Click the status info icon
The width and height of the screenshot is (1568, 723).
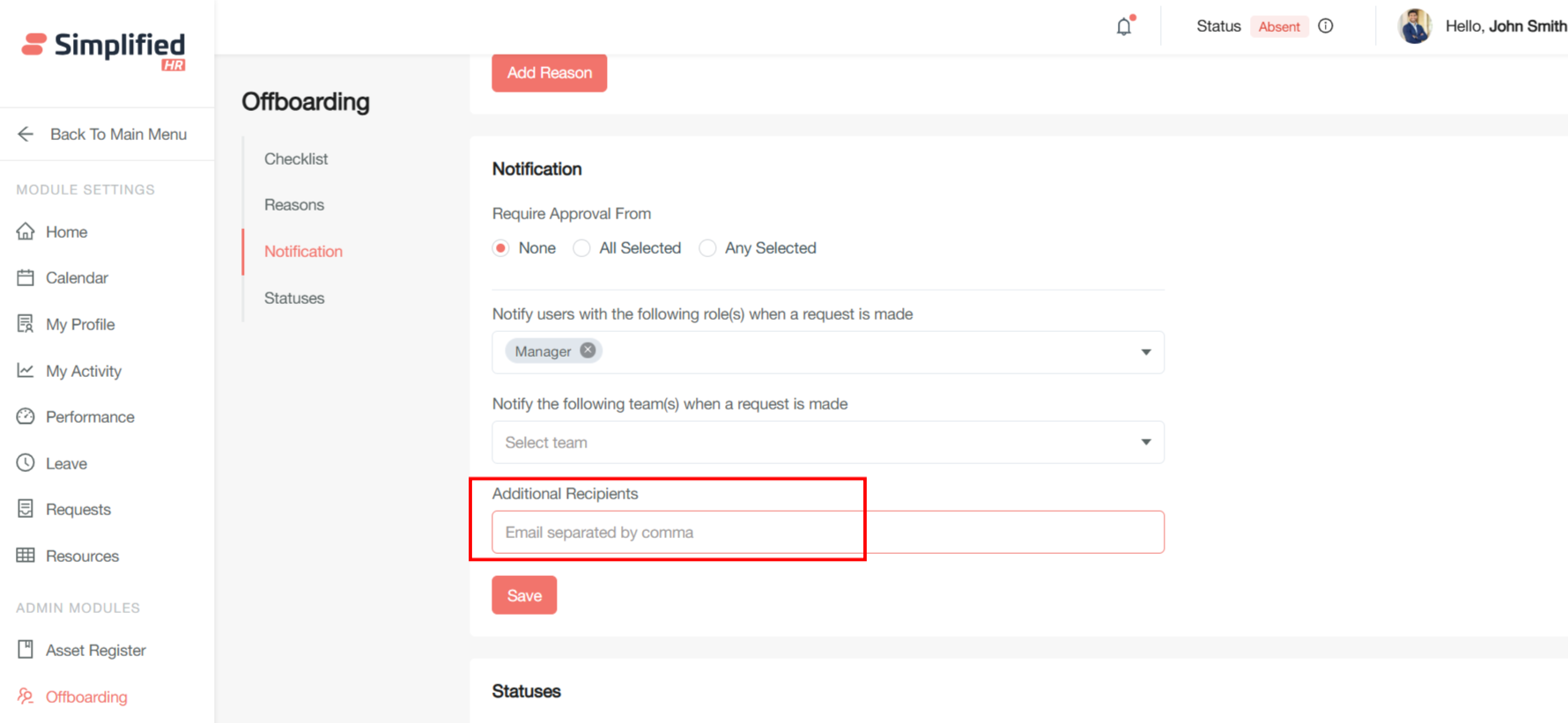[x=1326, y=26]
